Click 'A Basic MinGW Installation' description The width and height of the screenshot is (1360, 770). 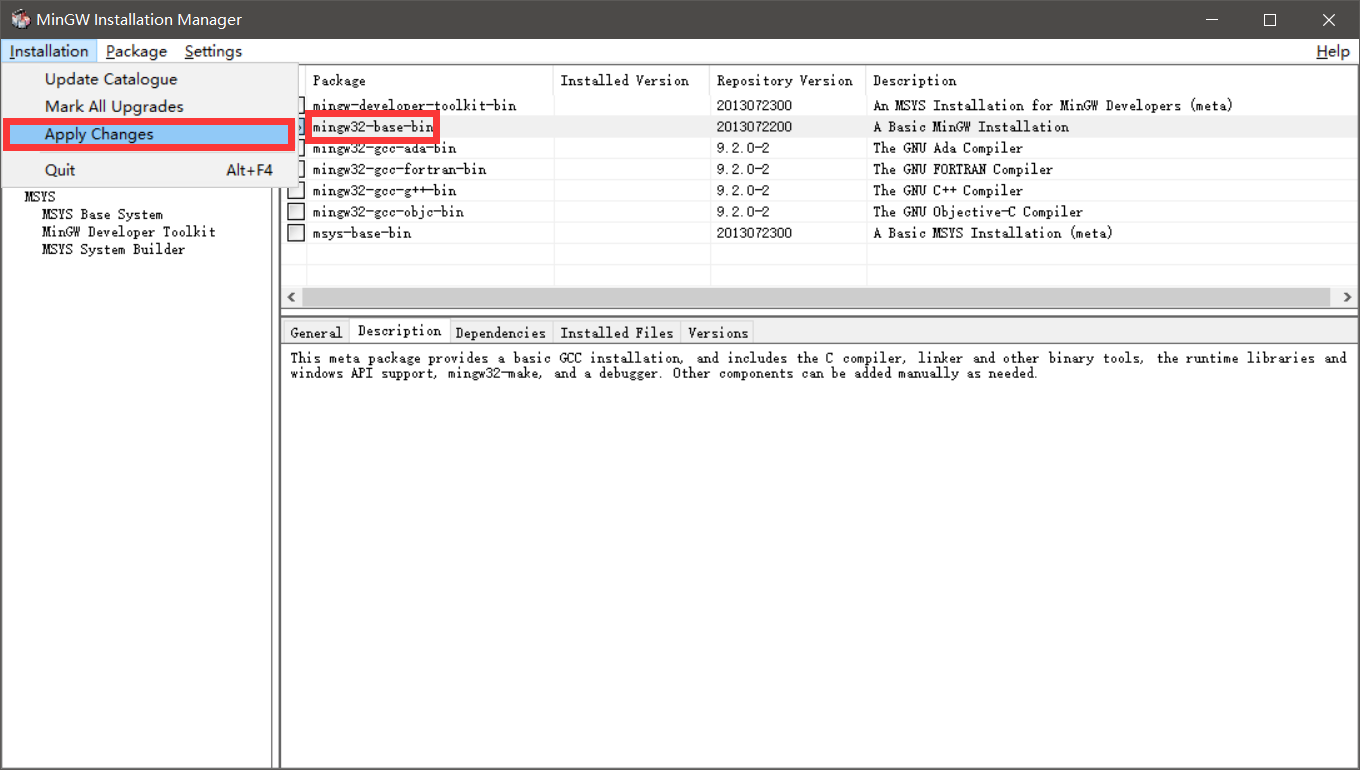click(971, 127)
